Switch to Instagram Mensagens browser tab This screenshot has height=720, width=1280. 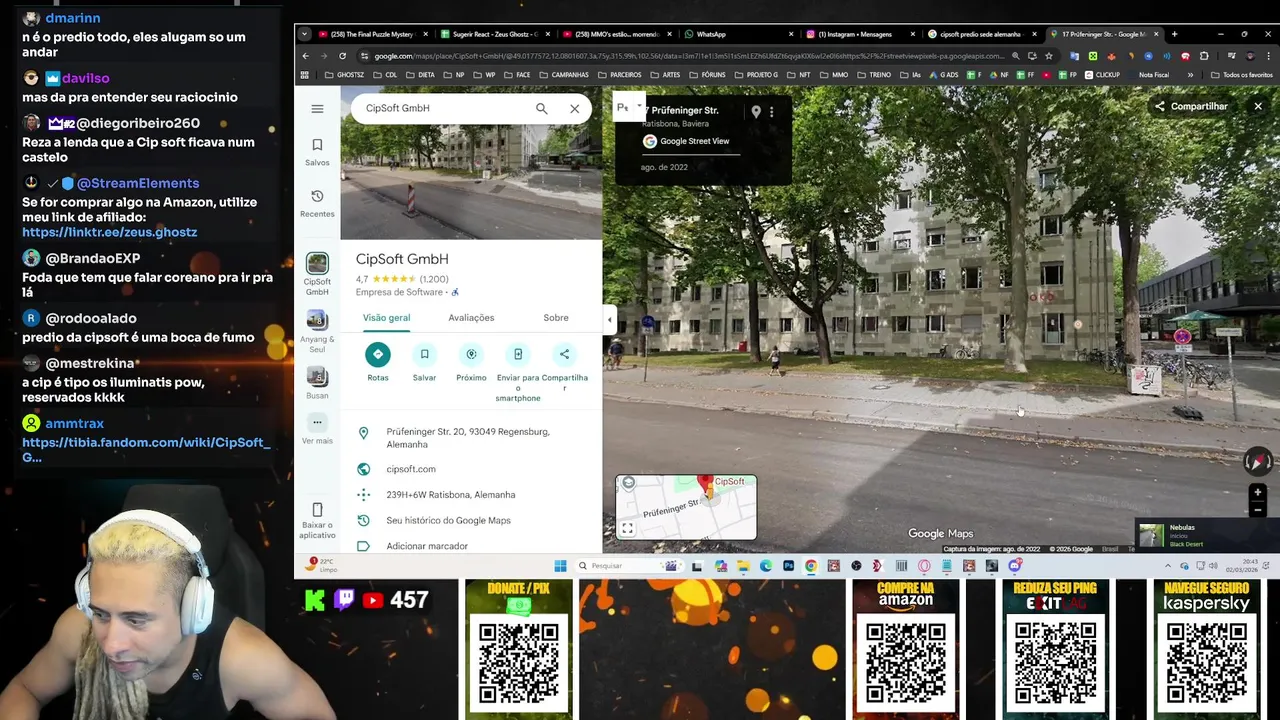pyautogui.click(x=859, y=34)
